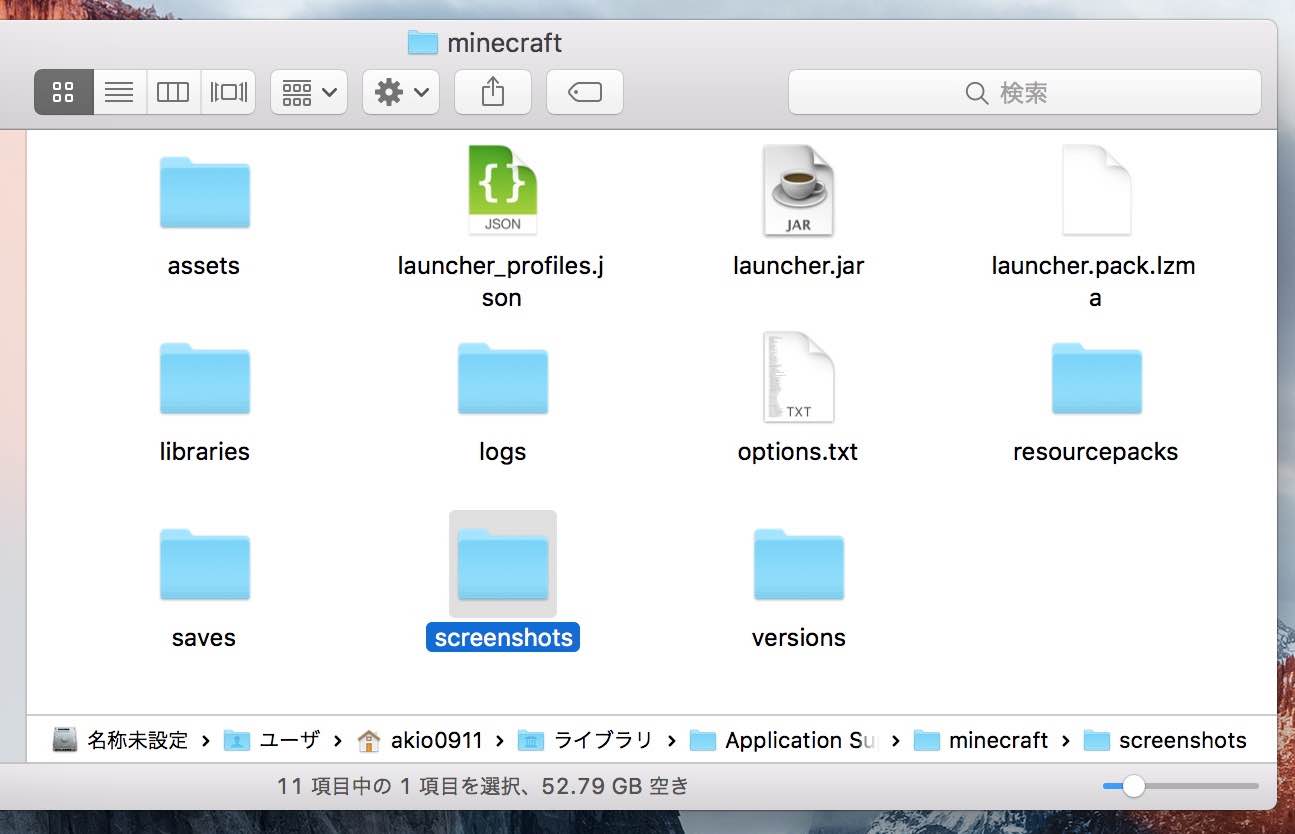Viewport: 1295px width, 834px height.
Task: Click the 'saves' folder name label
Action: point(204,638)
